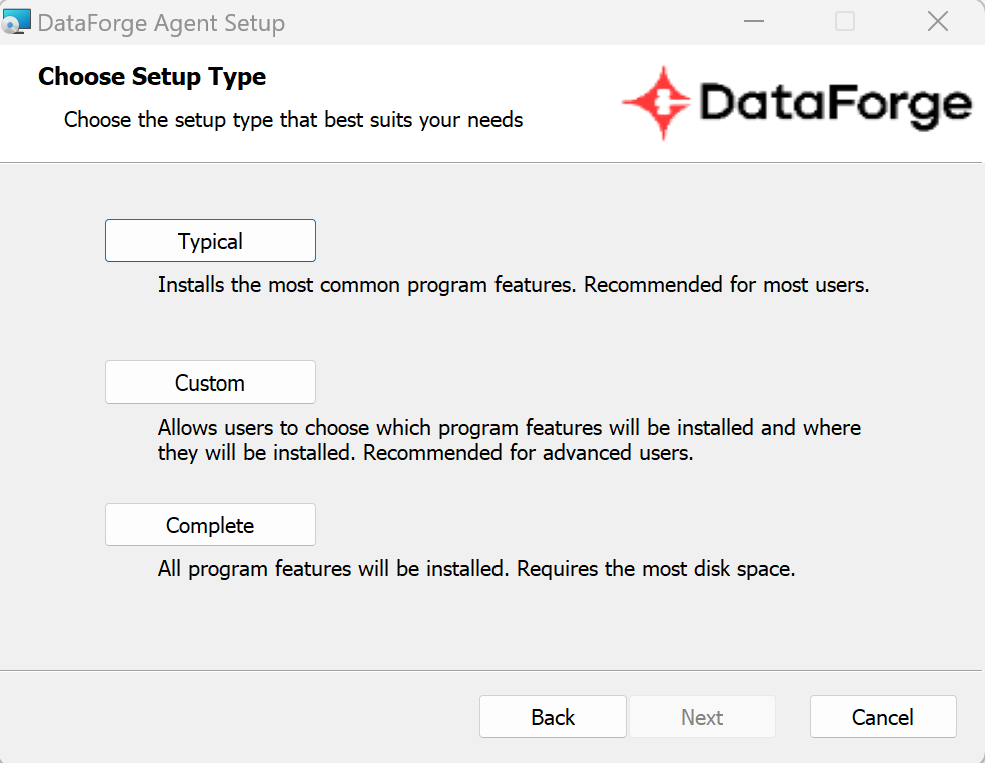Click the disabled maximize box icon

pyautogui.click(x=845, y=21)
